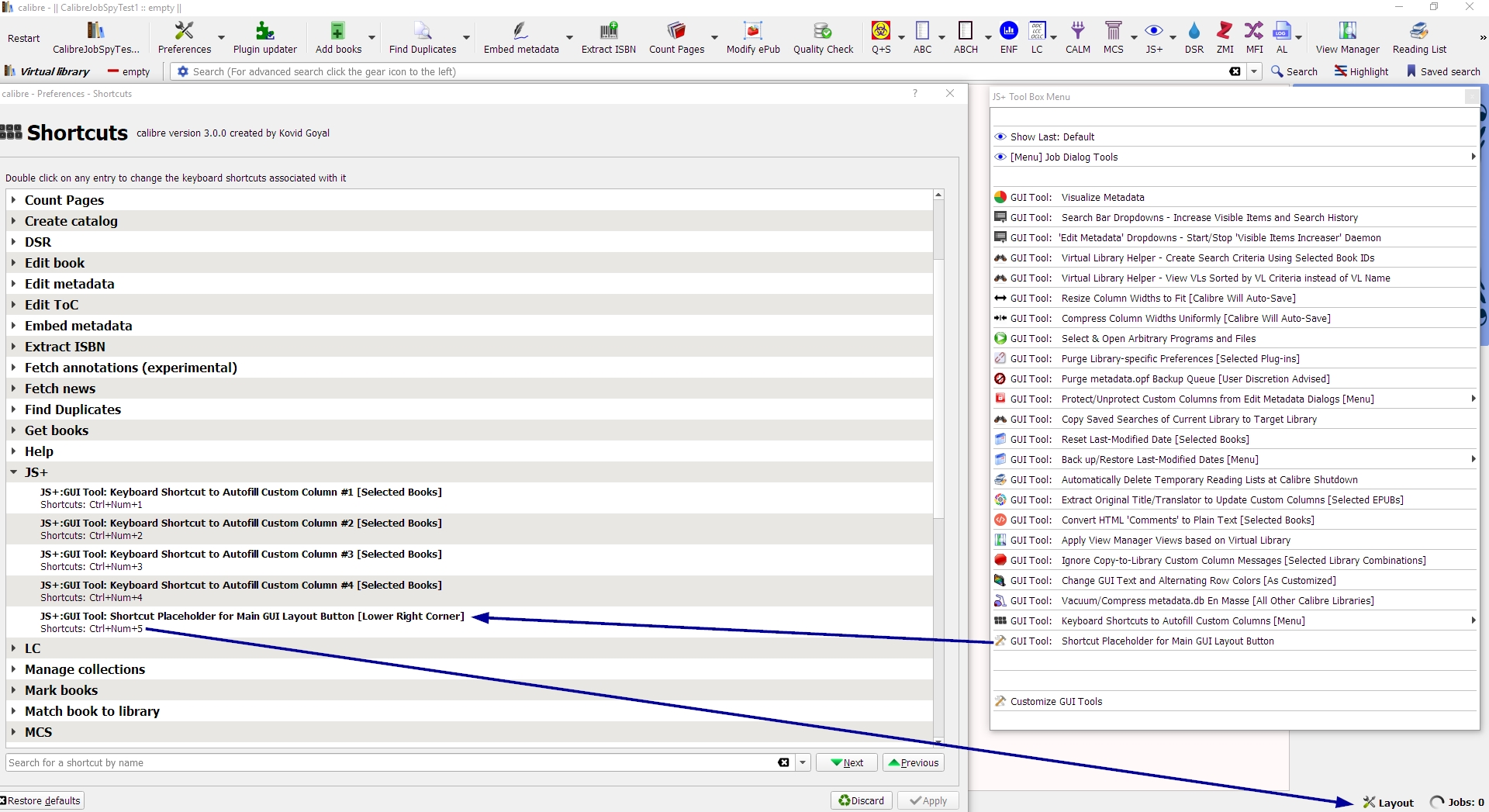Show more toolbar items via overflow chevron
The width and height of the screenshot is (1489, 812).
[1482, 37]
